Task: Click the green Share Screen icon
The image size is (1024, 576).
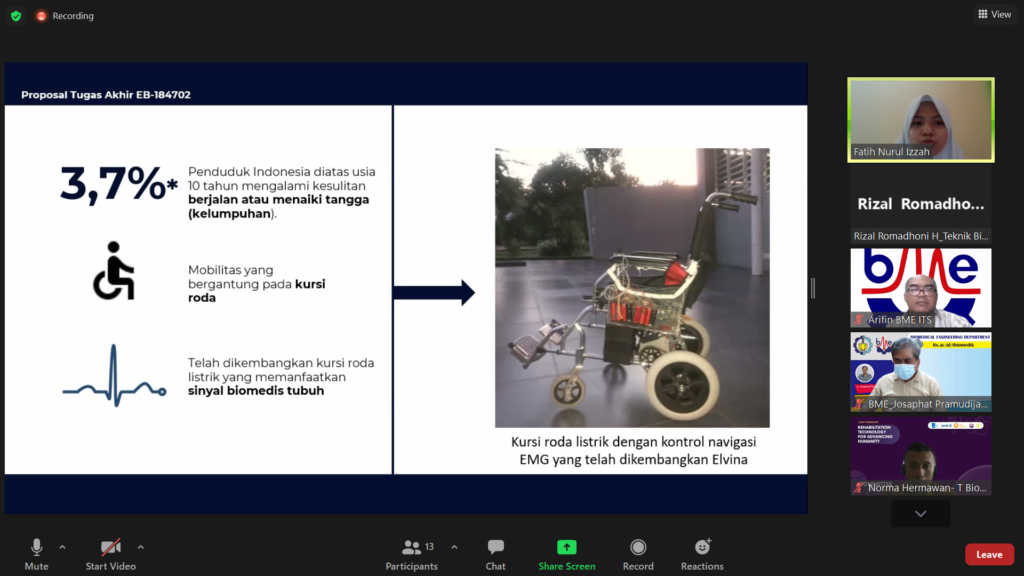Action: [566, 547]
